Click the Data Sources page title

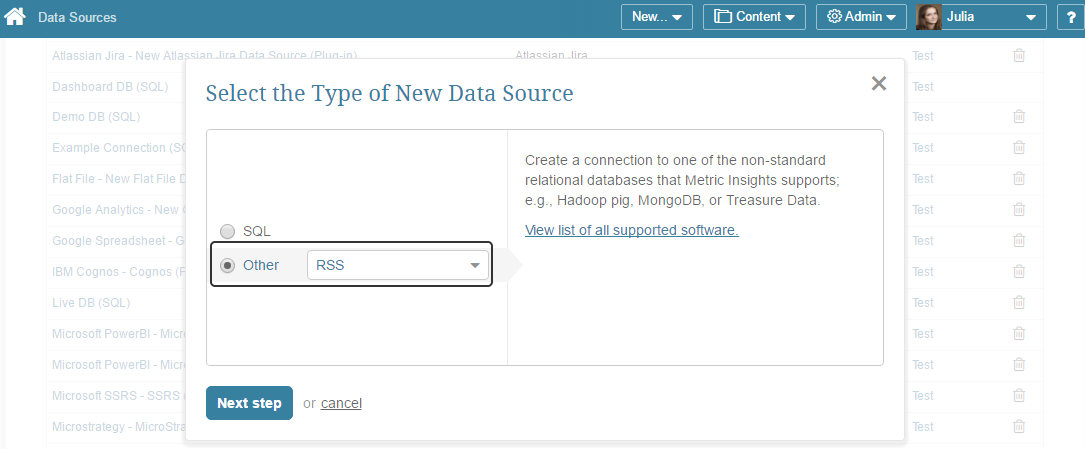78,17
